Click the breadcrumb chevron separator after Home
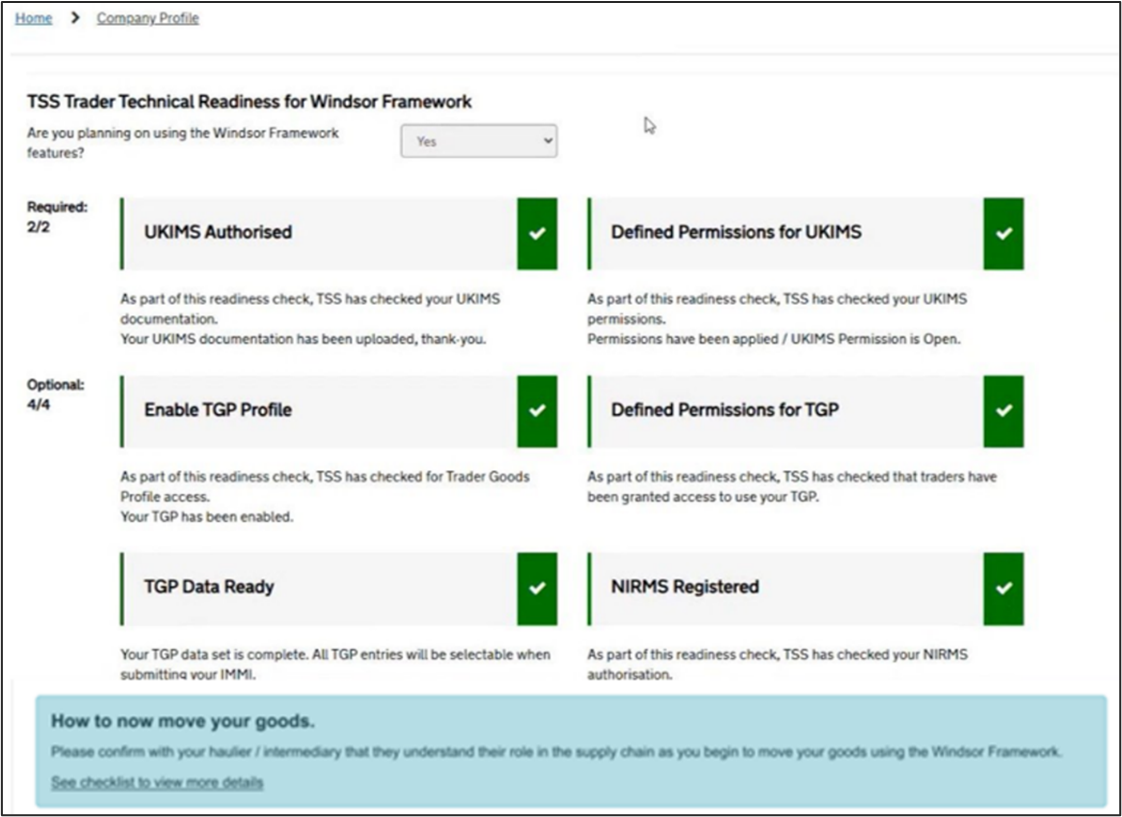This screenshot has width=1122, height=817. [75, 18]
